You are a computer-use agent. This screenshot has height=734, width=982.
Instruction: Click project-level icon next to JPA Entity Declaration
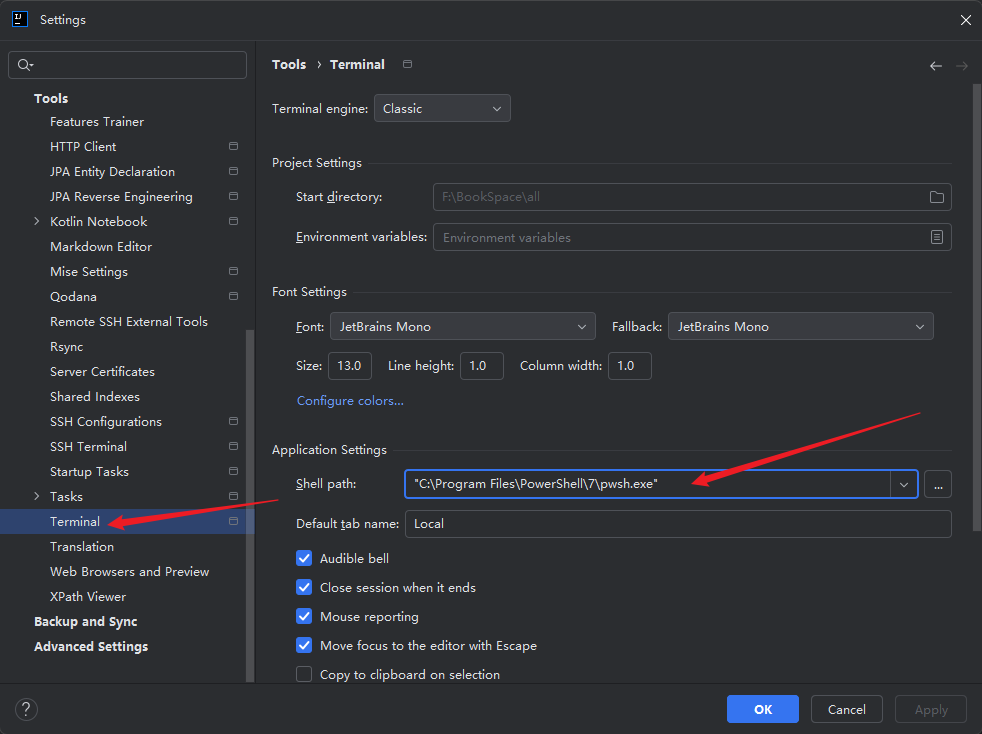(x=234, y=171)
